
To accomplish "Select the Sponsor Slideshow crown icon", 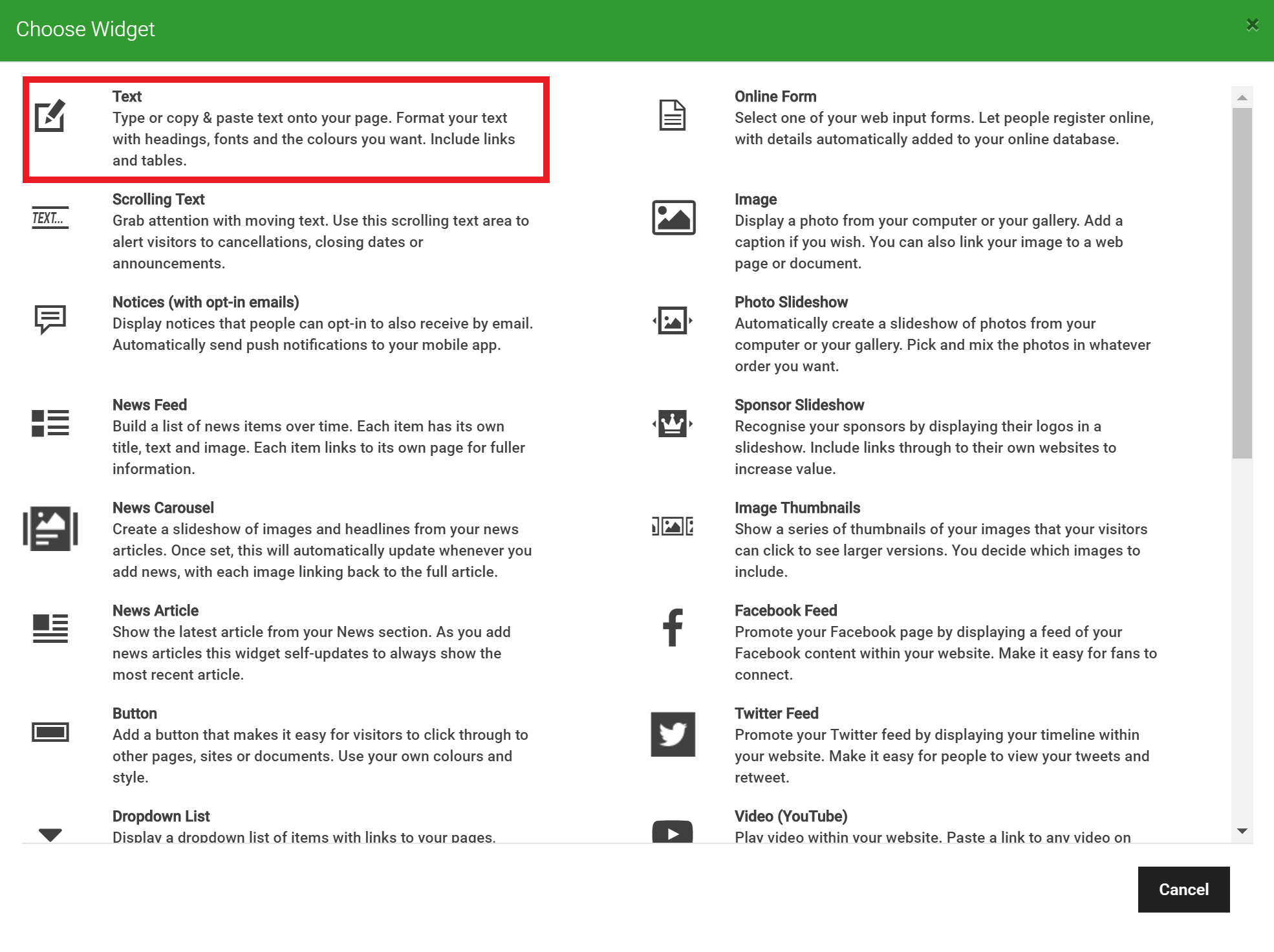I will coord(673,424).
